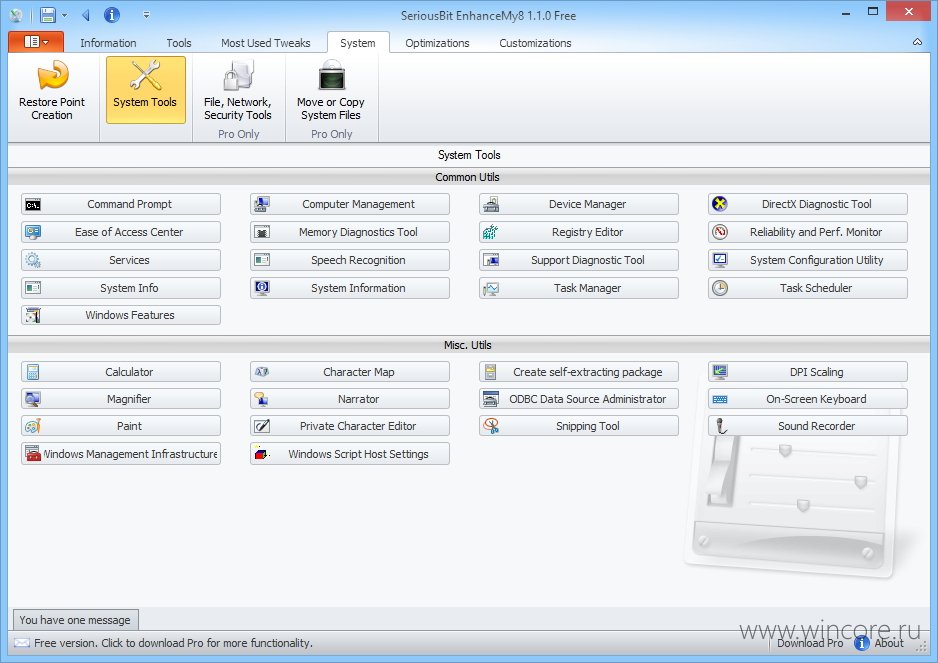Select System Tools in the ribbon
This screenshot has width=938, height=663.
pos(145,90)
